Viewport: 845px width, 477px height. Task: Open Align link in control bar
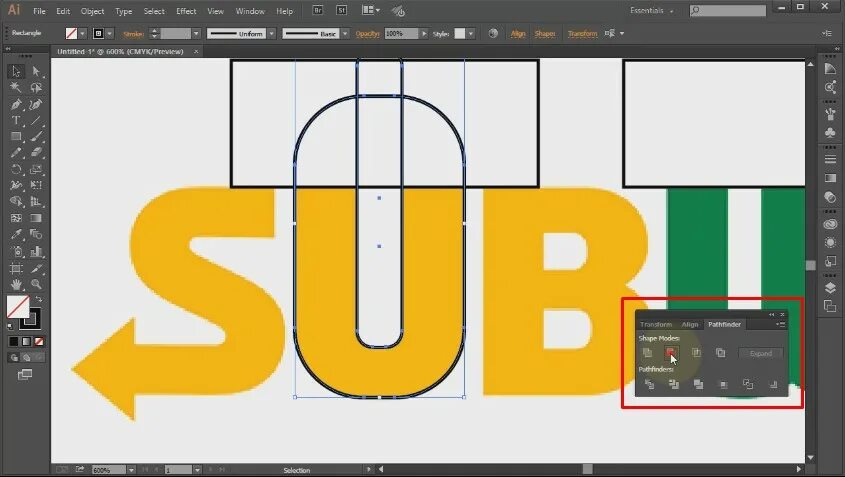tap(518, 33)
